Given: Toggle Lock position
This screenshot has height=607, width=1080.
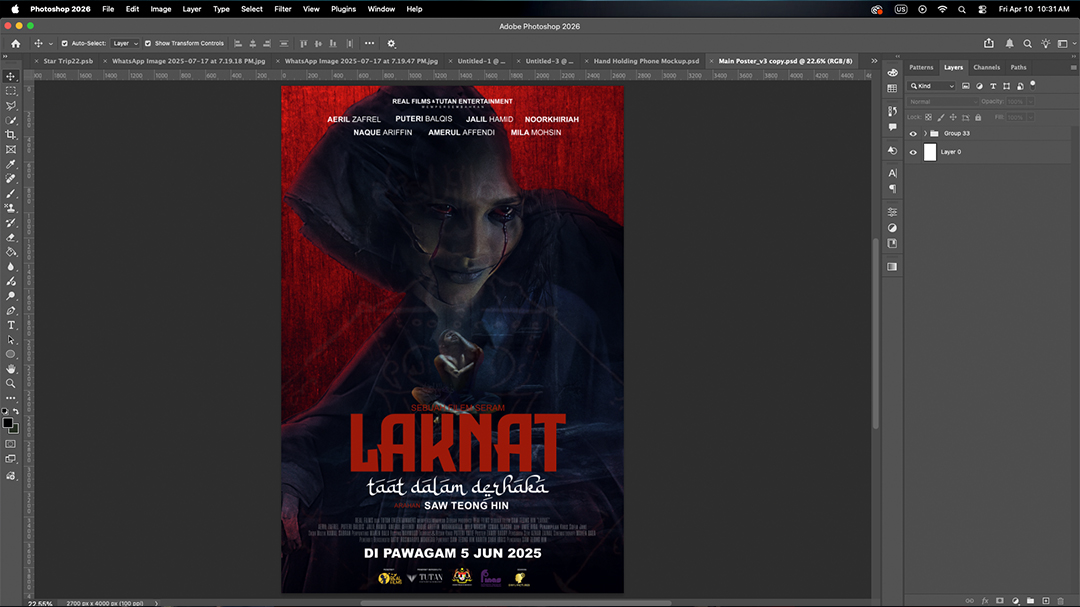Looking at the screenshot, I should pos(953,118).
